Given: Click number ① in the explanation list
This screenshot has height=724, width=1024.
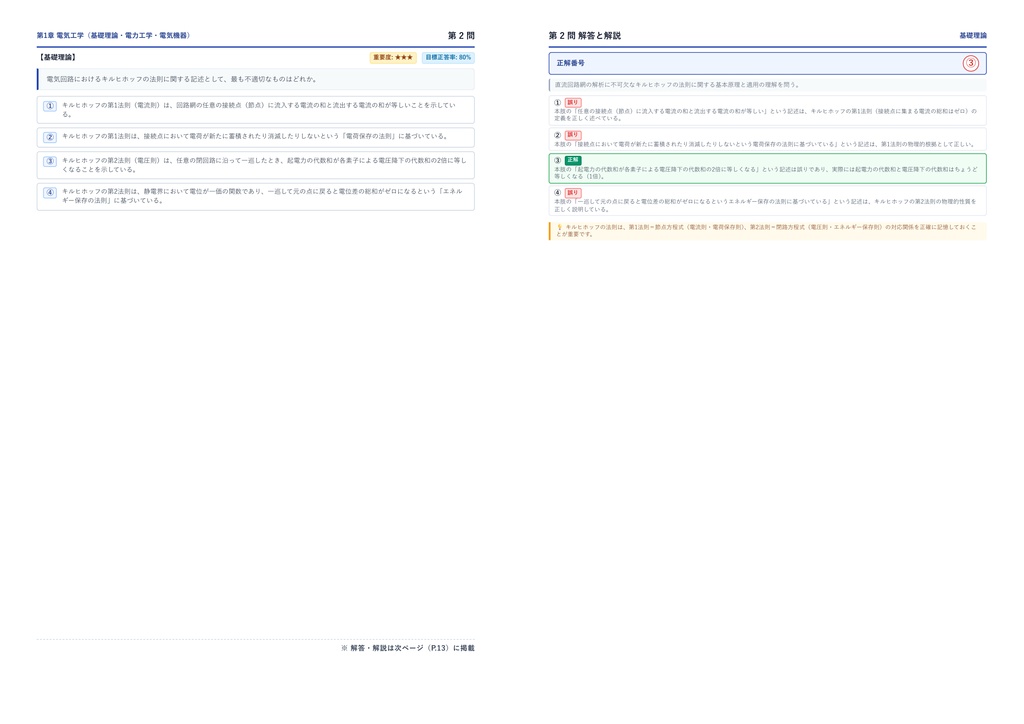Looking at the screenshot, I should [557, 102].
